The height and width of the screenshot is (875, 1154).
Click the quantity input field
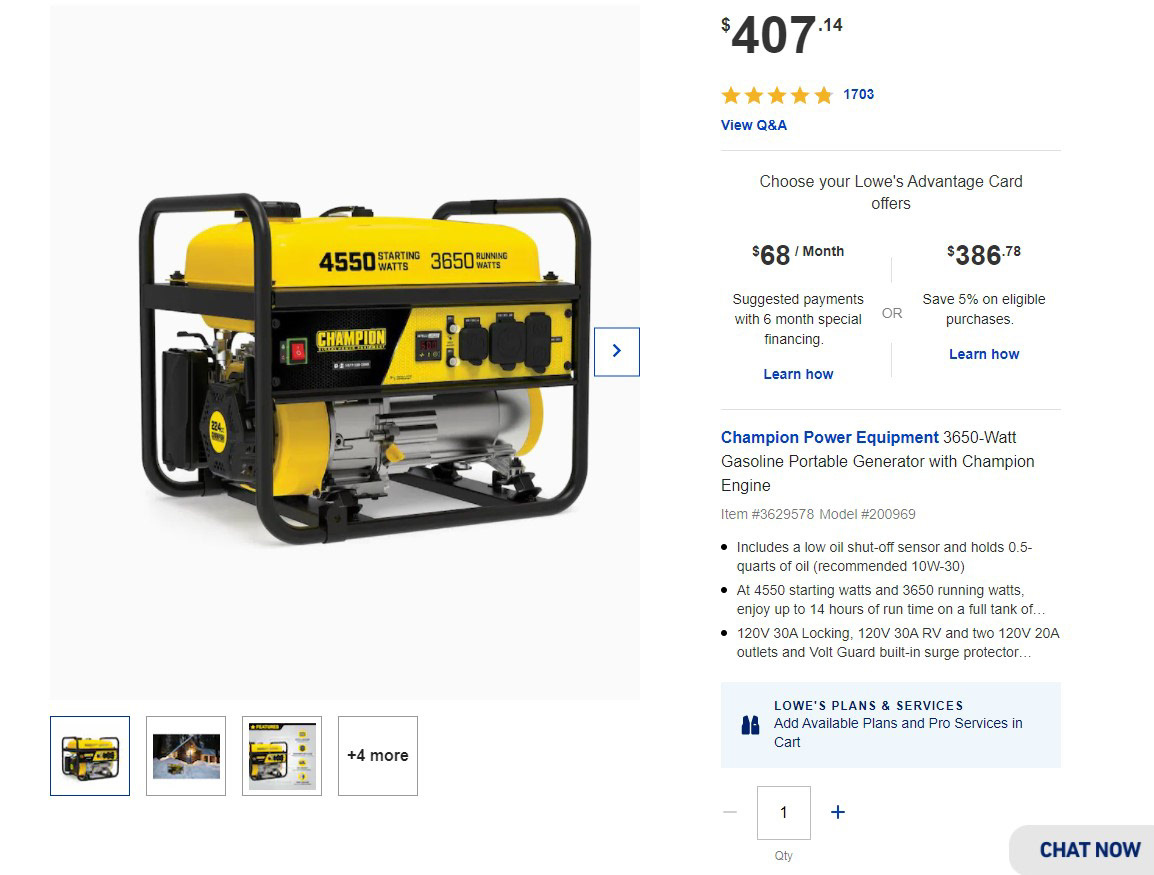[784, 812]
